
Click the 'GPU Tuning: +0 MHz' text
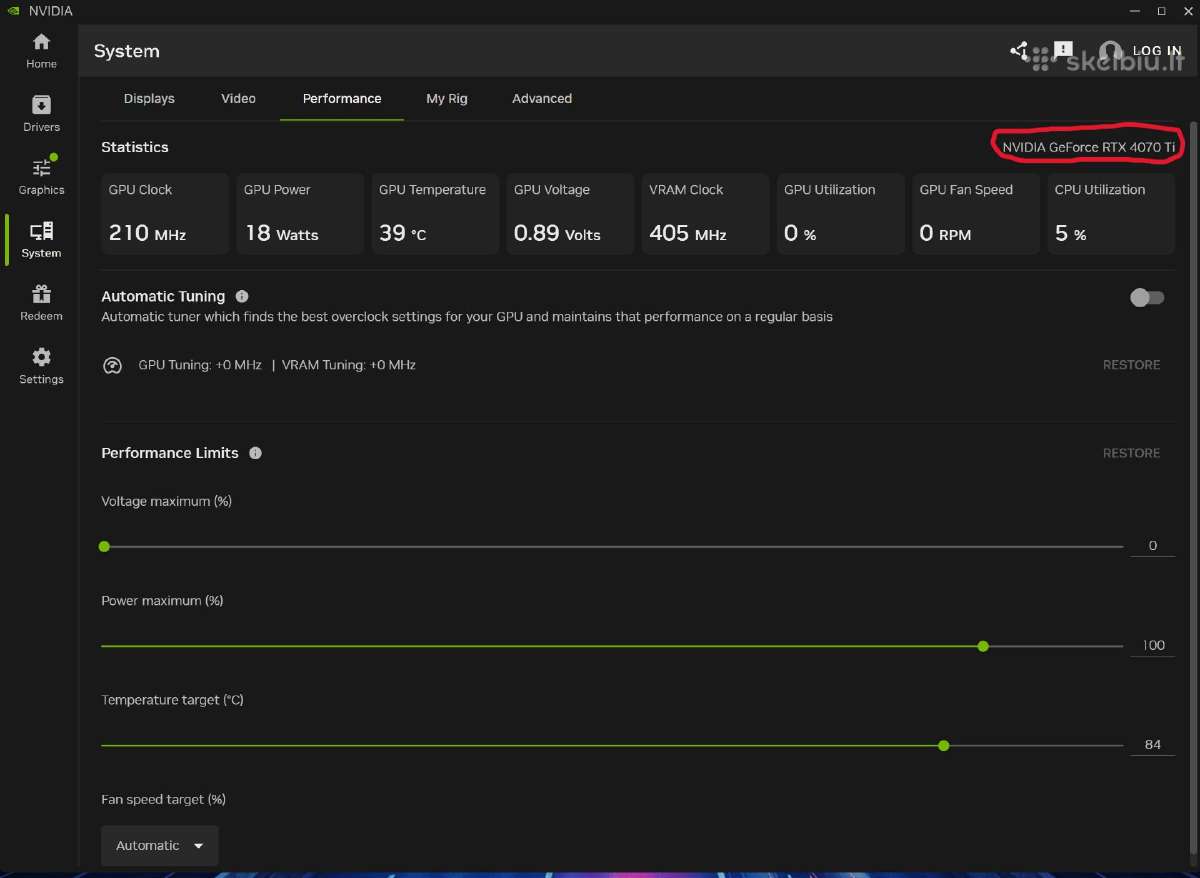click(200, 365)
